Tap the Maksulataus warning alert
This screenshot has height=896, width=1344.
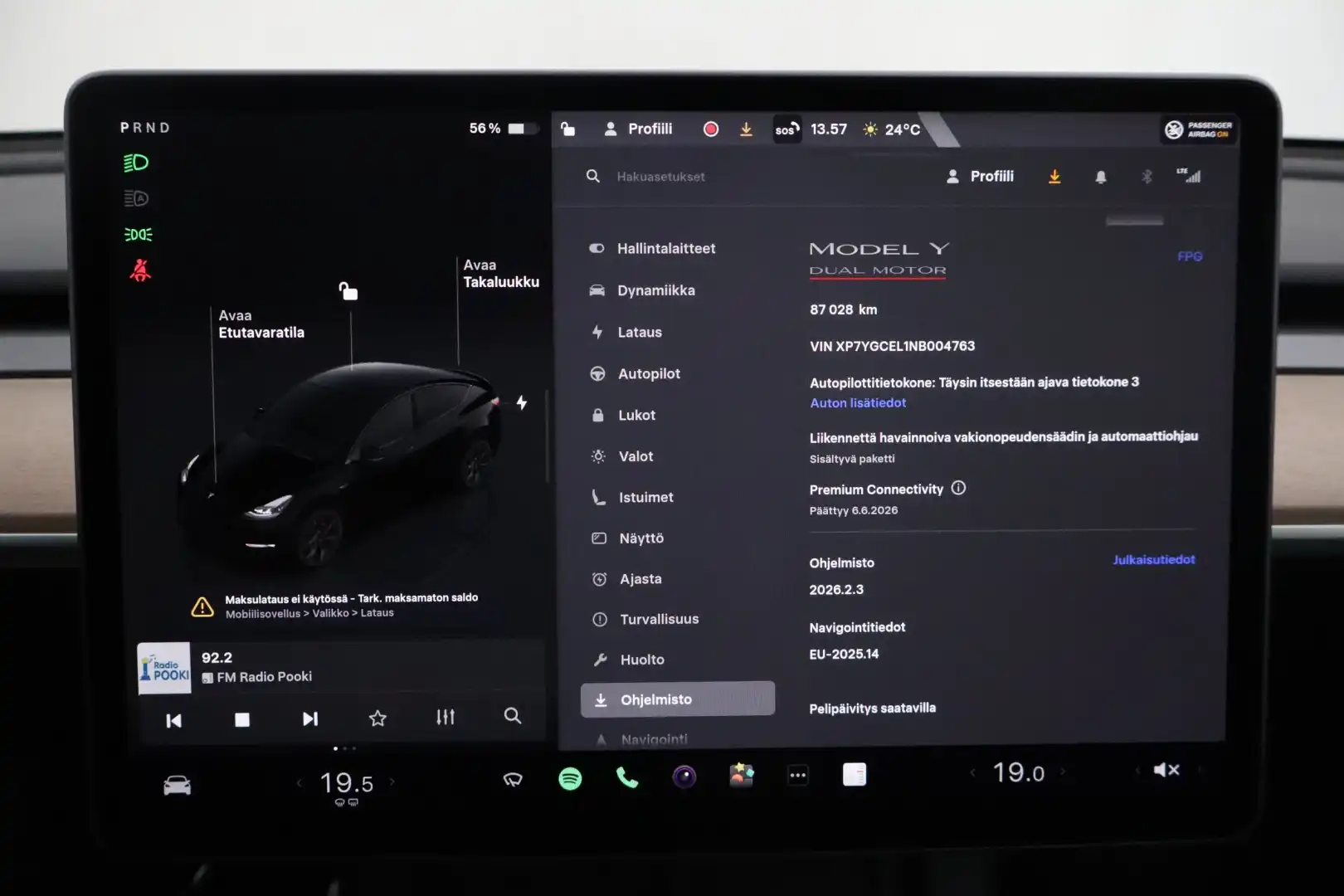tap(335, 606)
